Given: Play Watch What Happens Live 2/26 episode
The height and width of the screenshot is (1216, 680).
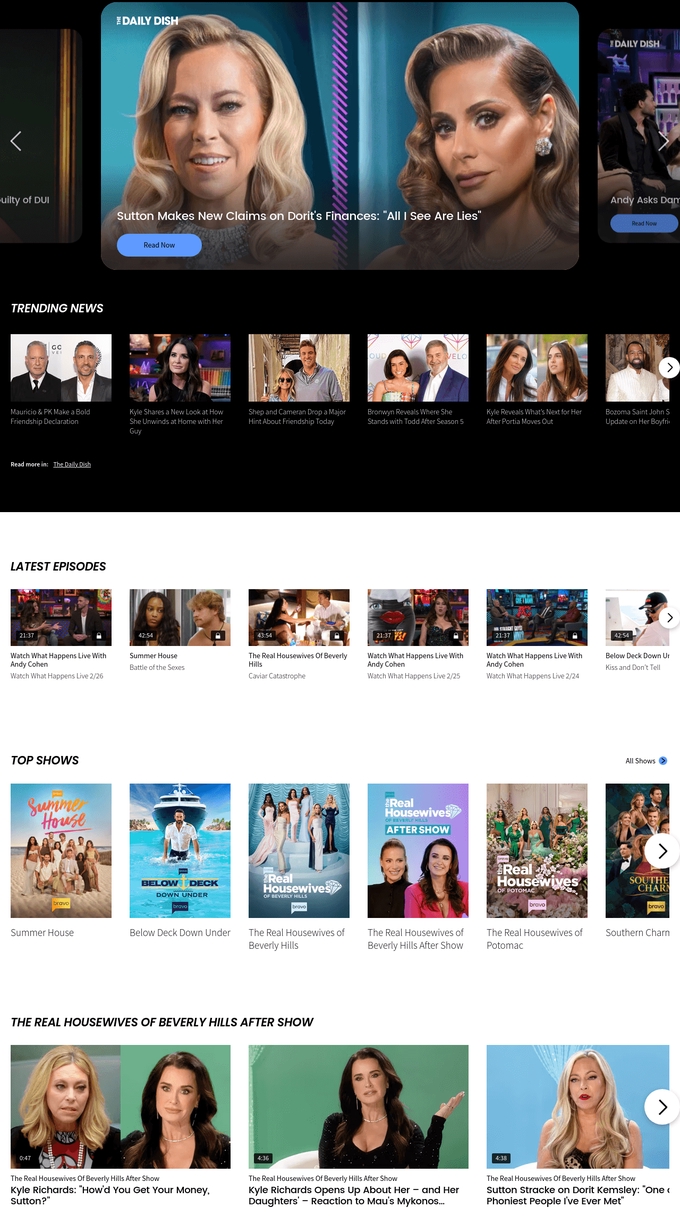Looking at the screenshot, I should point(61,617).
